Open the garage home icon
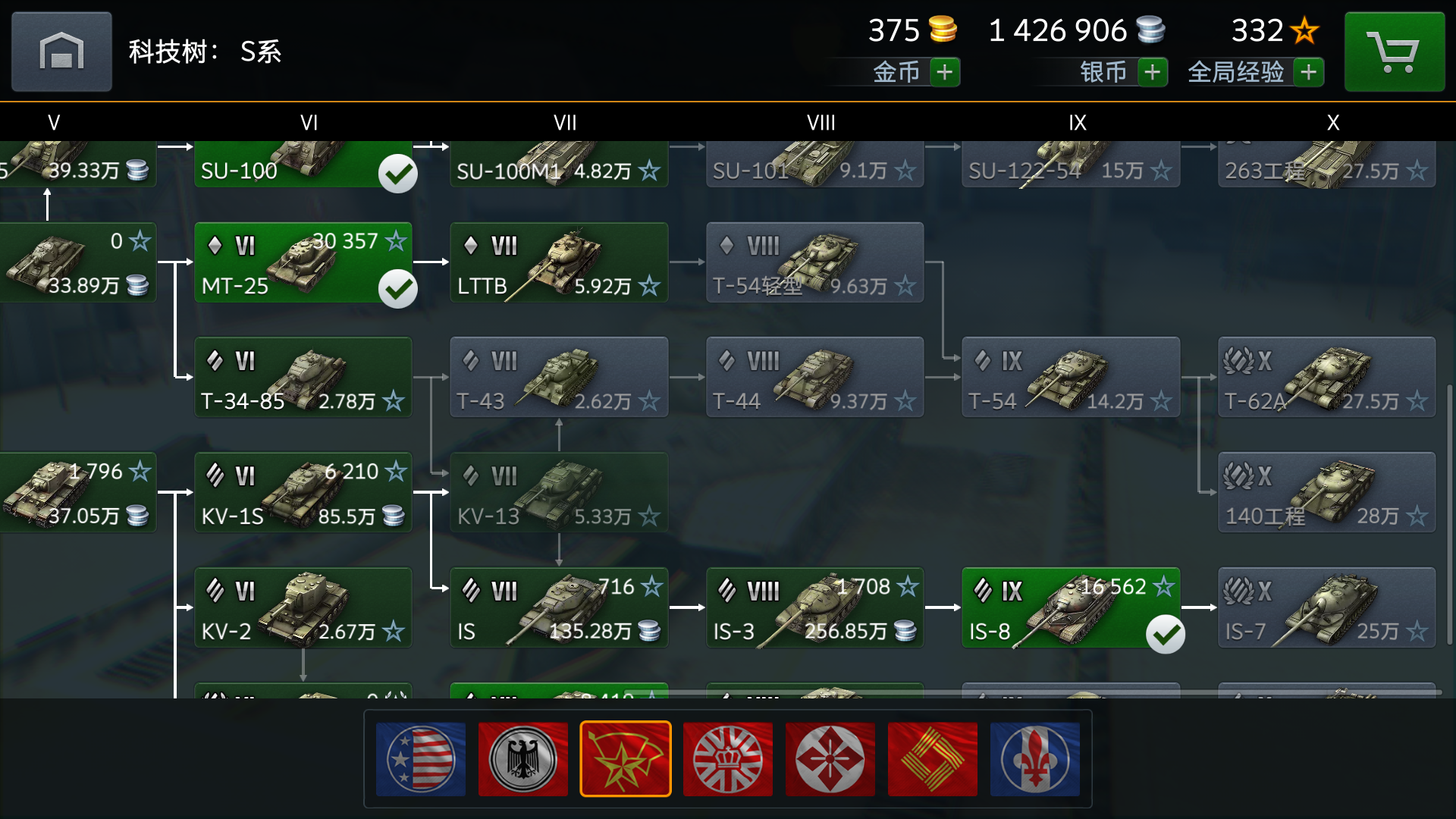This screenshot has width=1456, height=819. [61, 52]
